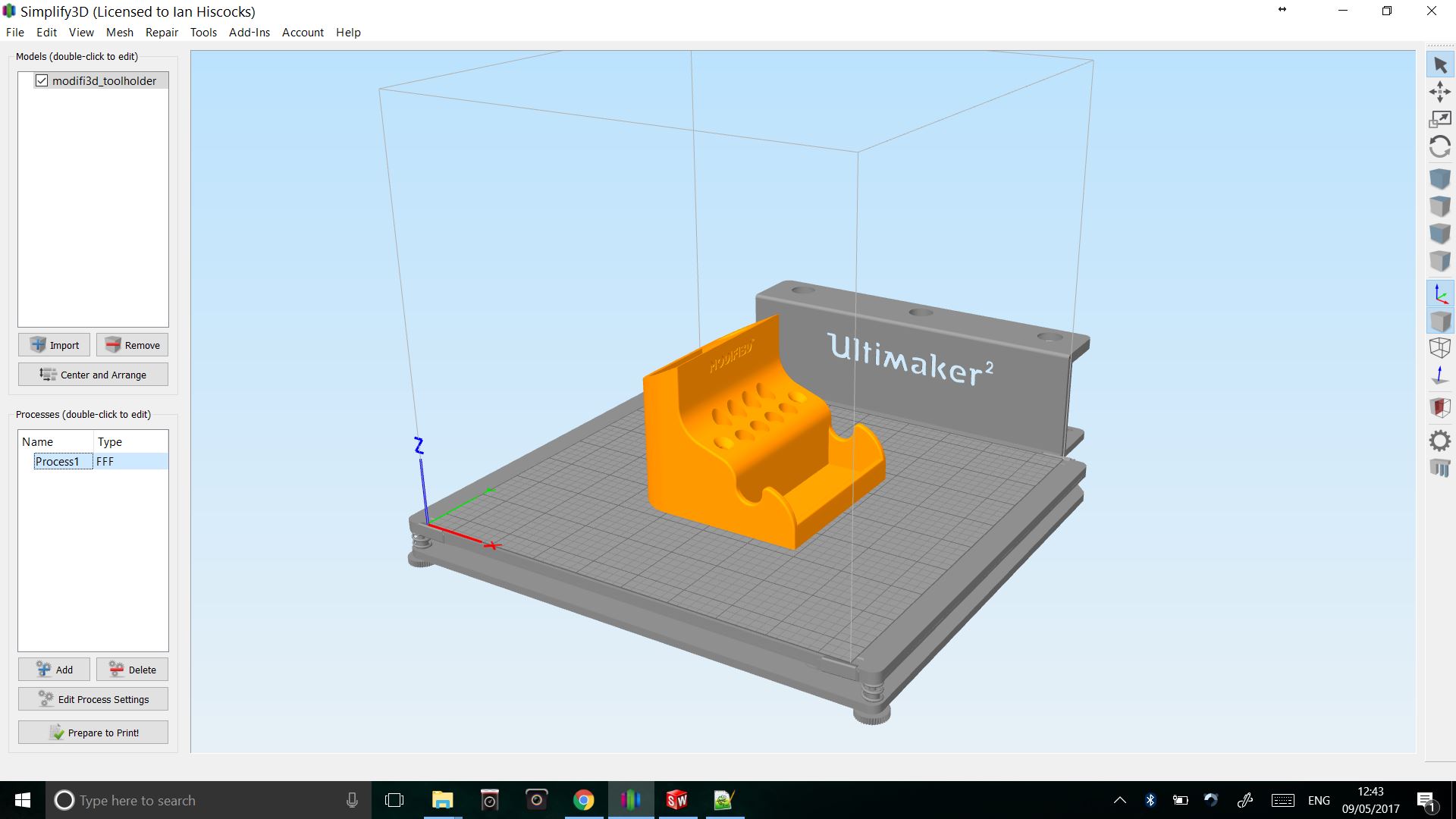
Task: Show hidden system tray icons chevron
Action: (x=1119, y=800)
